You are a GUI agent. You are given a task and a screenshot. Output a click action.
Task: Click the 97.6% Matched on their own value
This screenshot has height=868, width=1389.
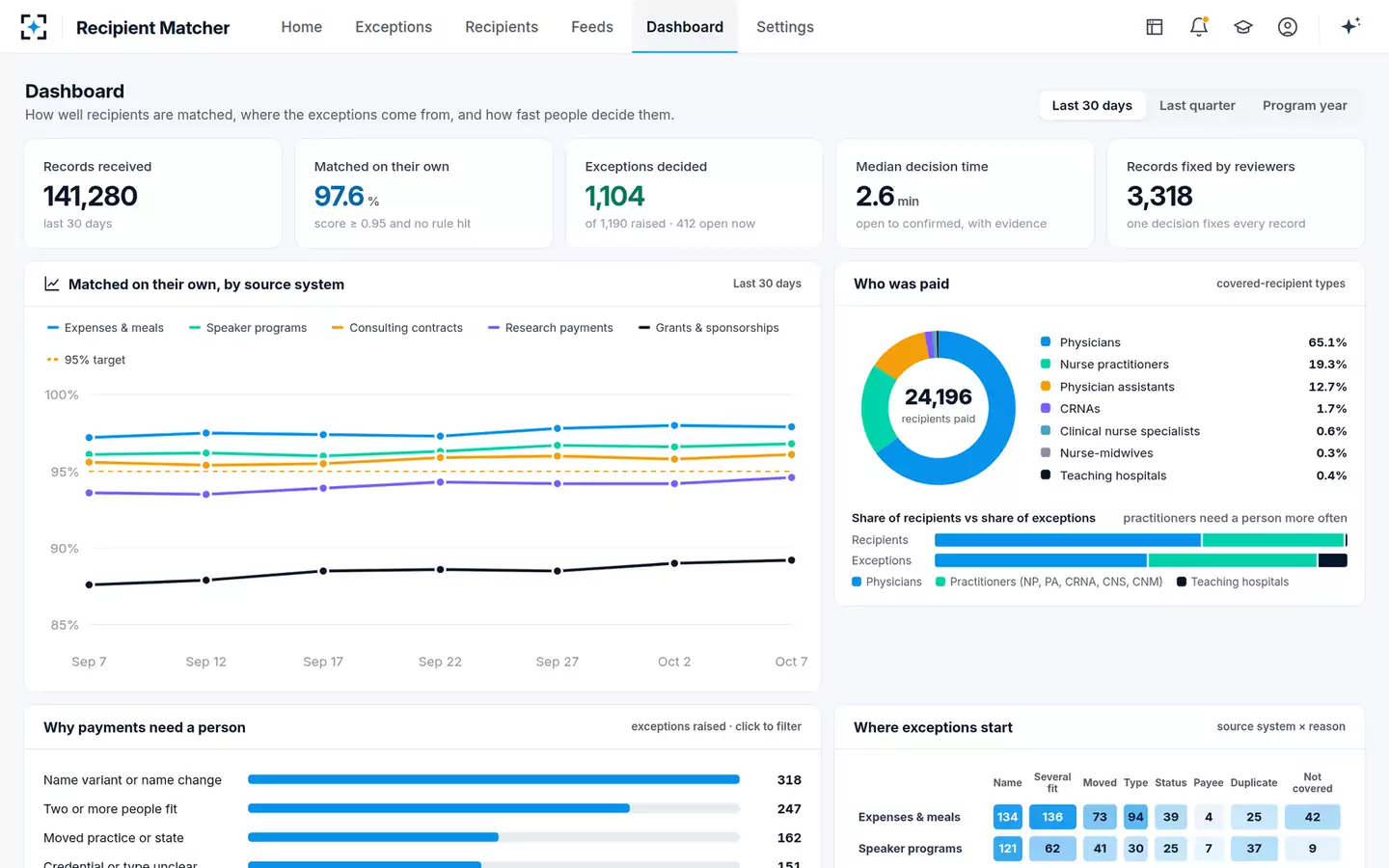[347, 197]
